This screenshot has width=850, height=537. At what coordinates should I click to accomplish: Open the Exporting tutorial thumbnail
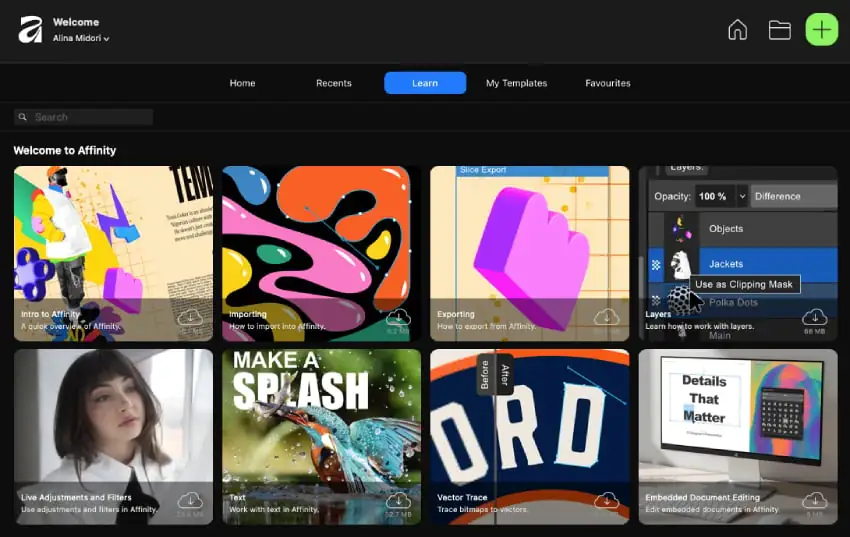pos(530,254)
